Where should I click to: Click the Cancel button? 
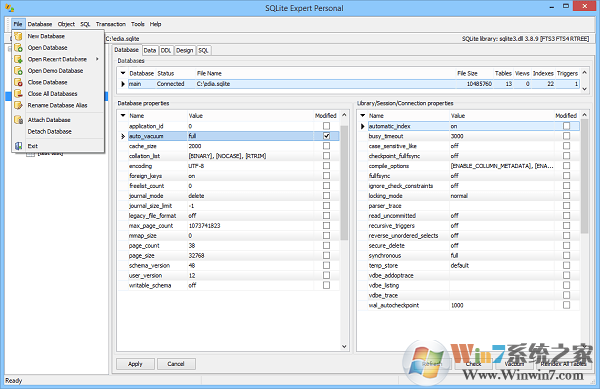(x=176, y=364)
